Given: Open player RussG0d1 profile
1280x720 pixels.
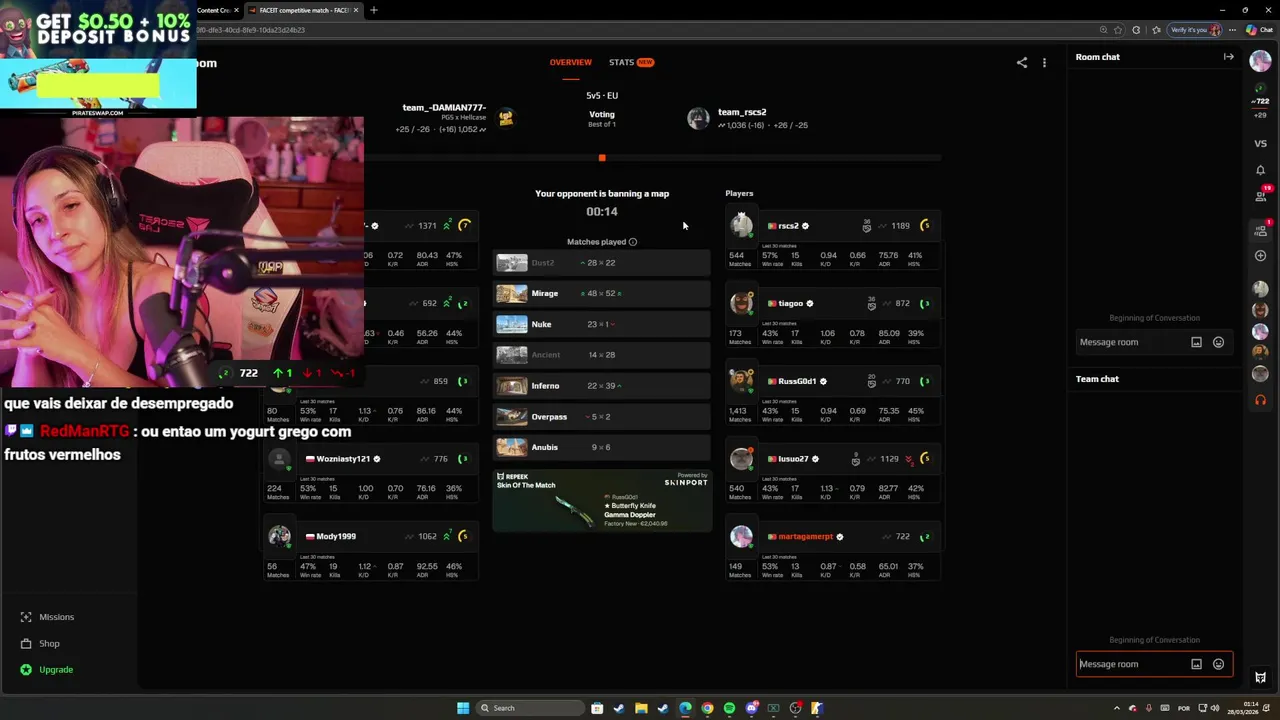Looking at the screenshot, I should (798, 381).
